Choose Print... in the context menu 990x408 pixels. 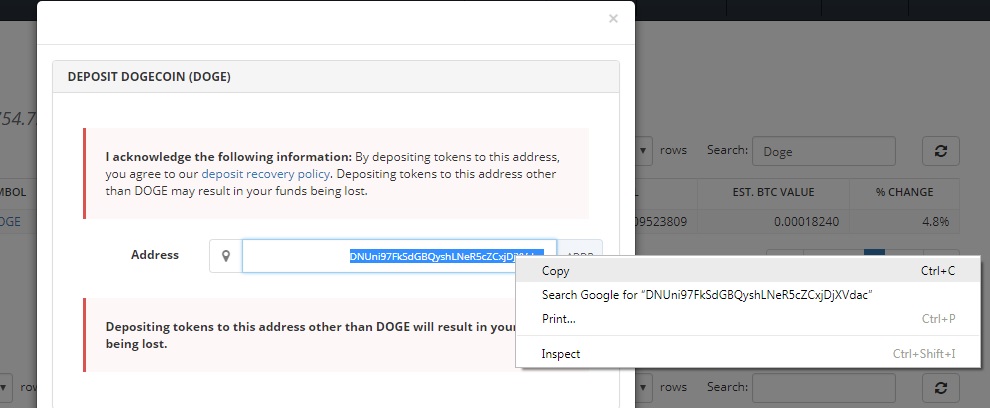[x=748, y=319]
